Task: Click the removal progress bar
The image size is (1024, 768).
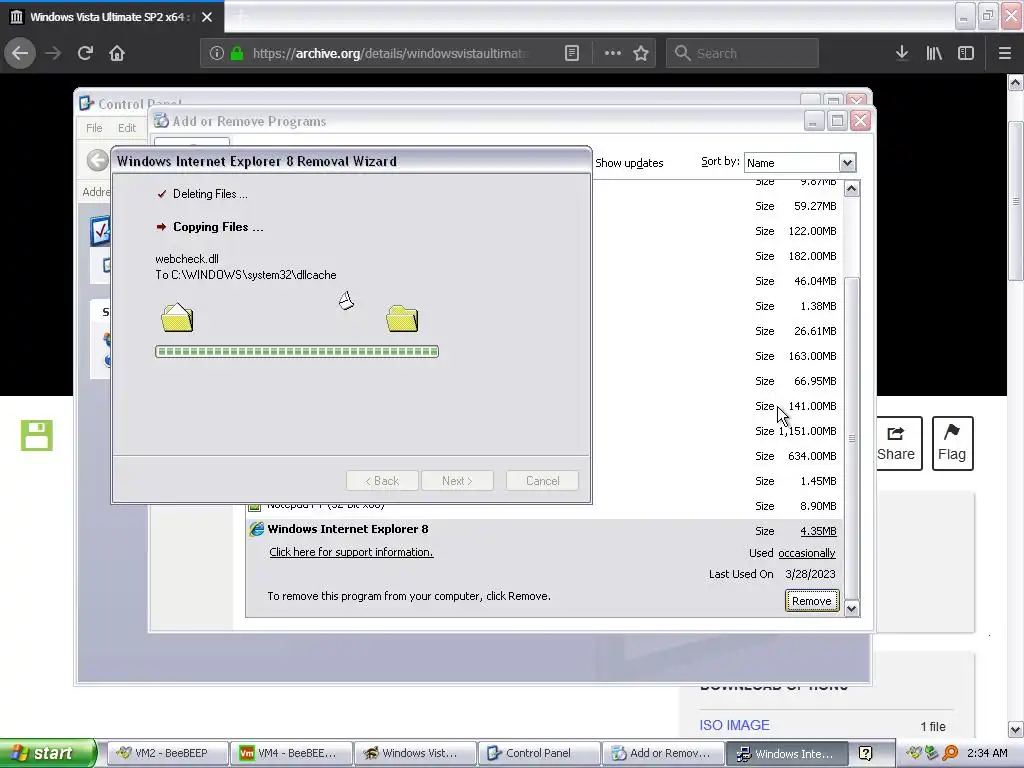Action: (297, 351)
